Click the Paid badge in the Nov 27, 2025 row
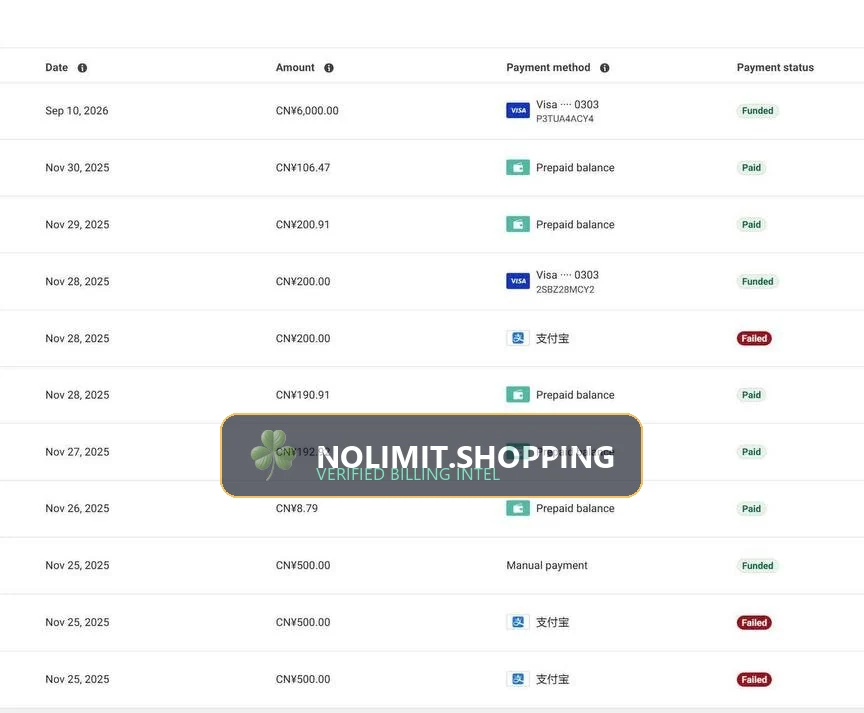 click(751, 452)
